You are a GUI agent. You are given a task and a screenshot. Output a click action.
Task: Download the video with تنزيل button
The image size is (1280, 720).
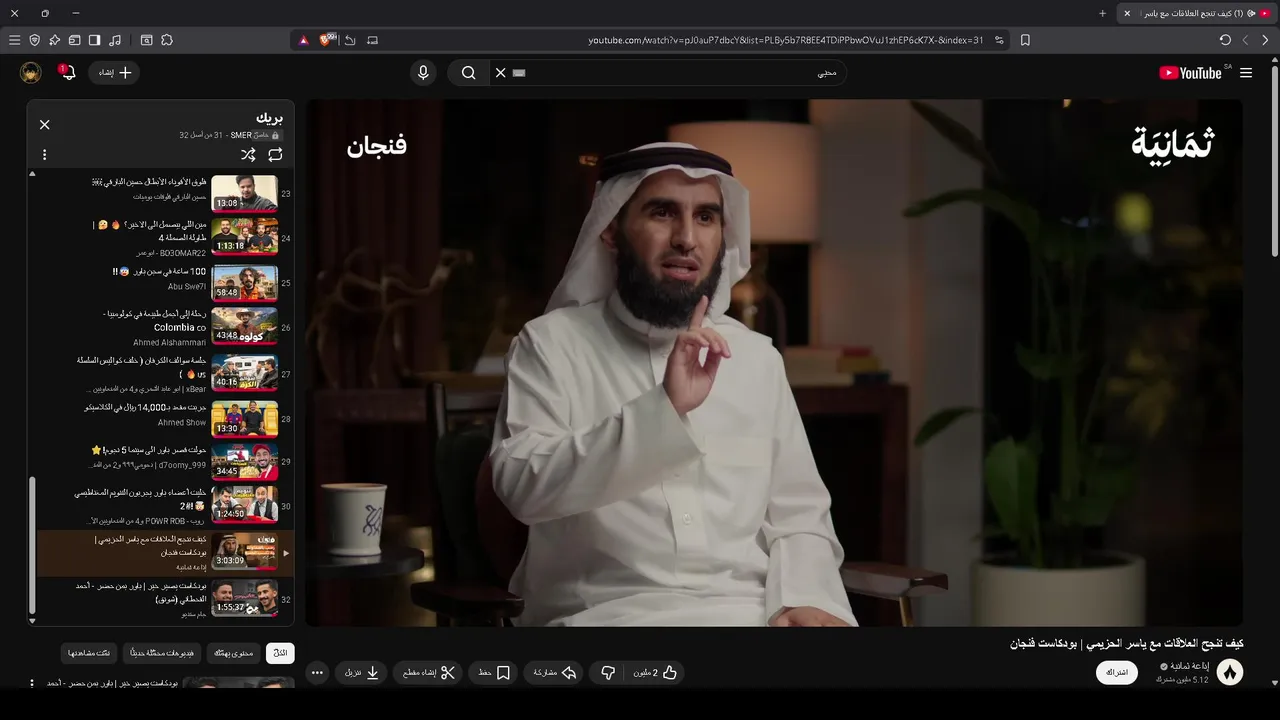click(x=362, y=673)
